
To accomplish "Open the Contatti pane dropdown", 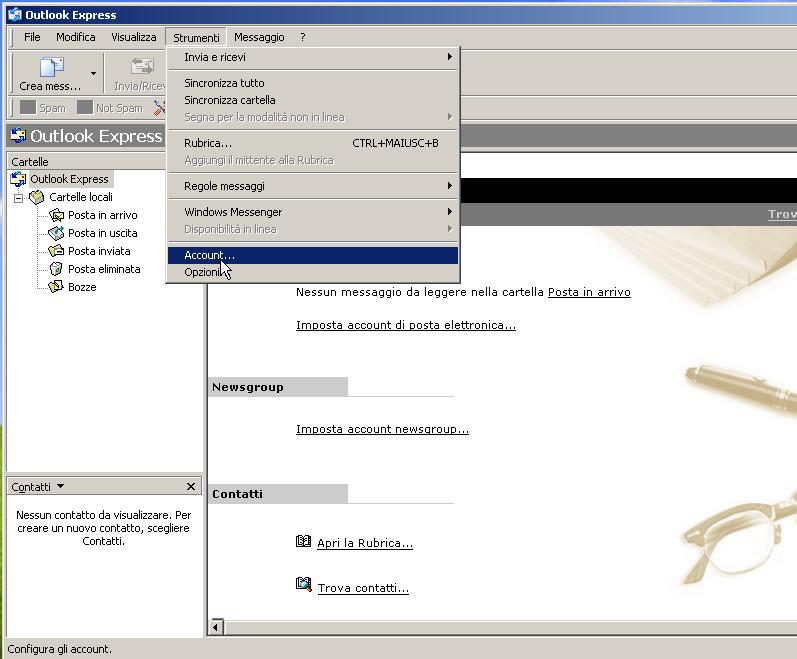I will tap(61, 486).
